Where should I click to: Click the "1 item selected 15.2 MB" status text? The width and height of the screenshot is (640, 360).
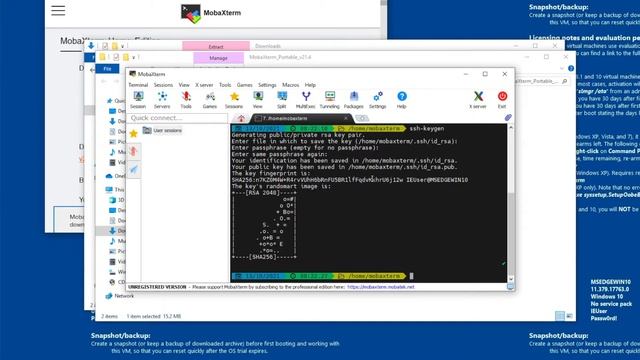click(154, 316)
